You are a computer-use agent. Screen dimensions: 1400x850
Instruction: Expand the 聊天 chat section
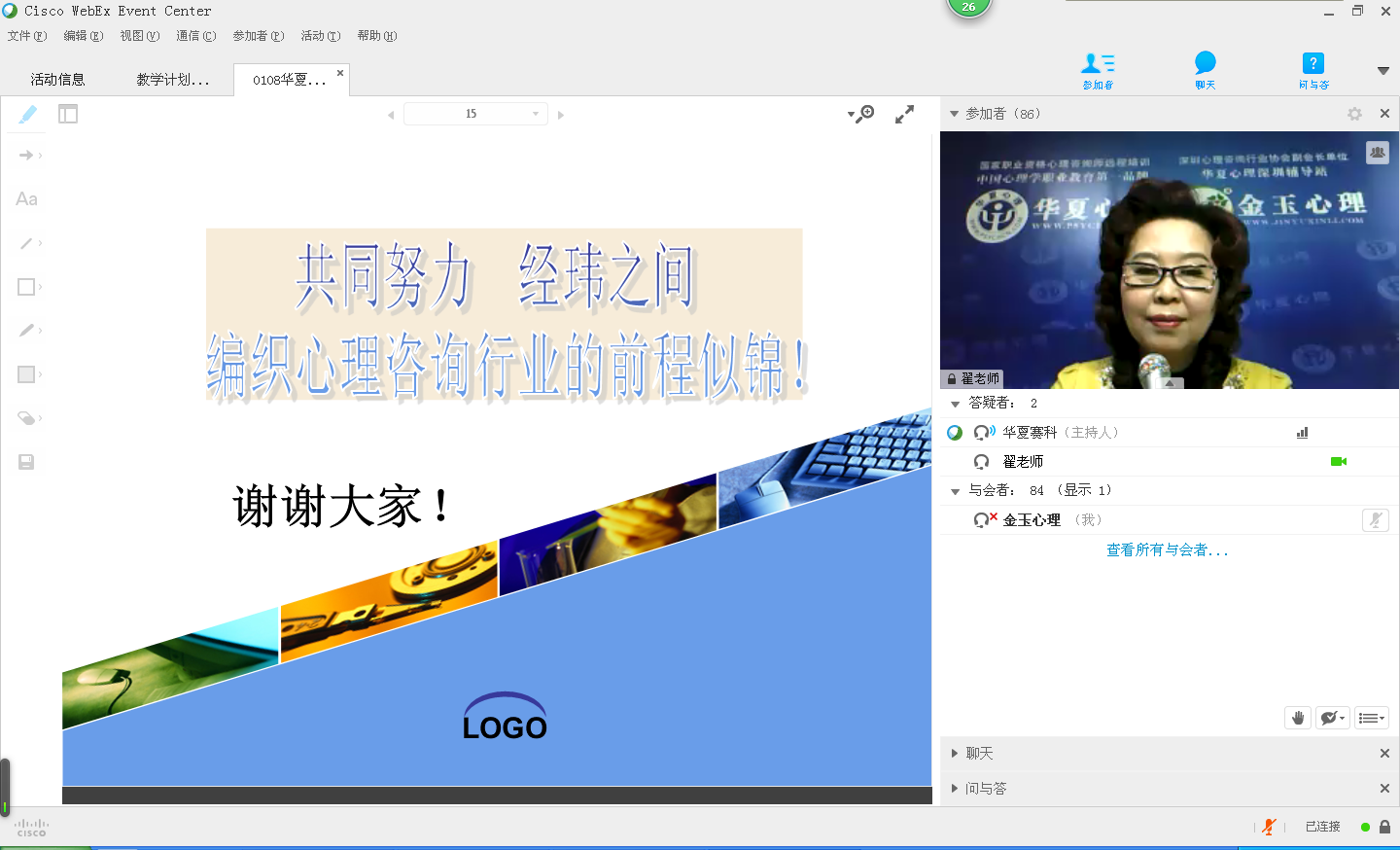coord(955,754)
